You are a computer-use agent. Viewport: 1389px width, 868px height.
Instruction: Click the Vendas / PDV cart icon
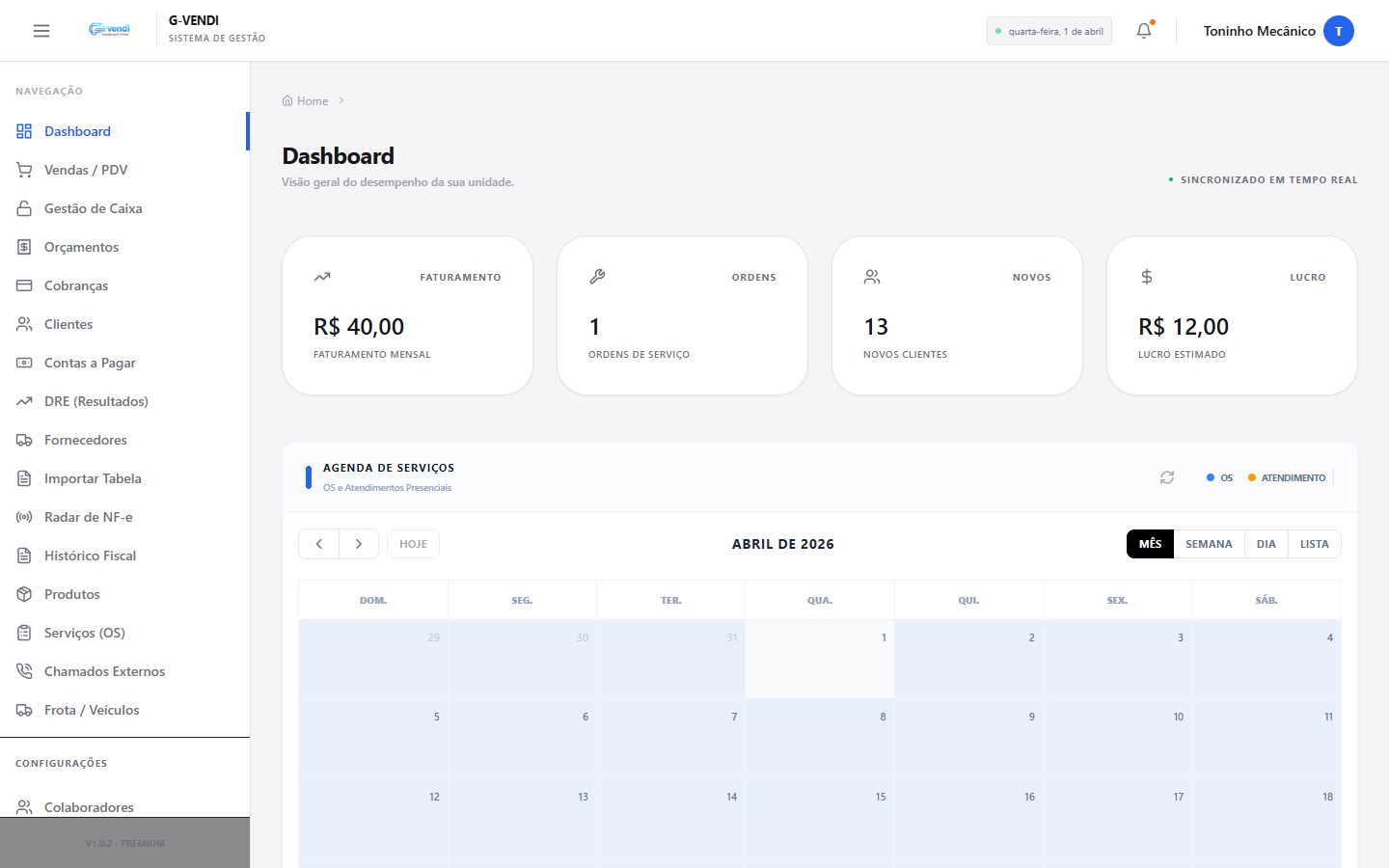tap(24, 170)
